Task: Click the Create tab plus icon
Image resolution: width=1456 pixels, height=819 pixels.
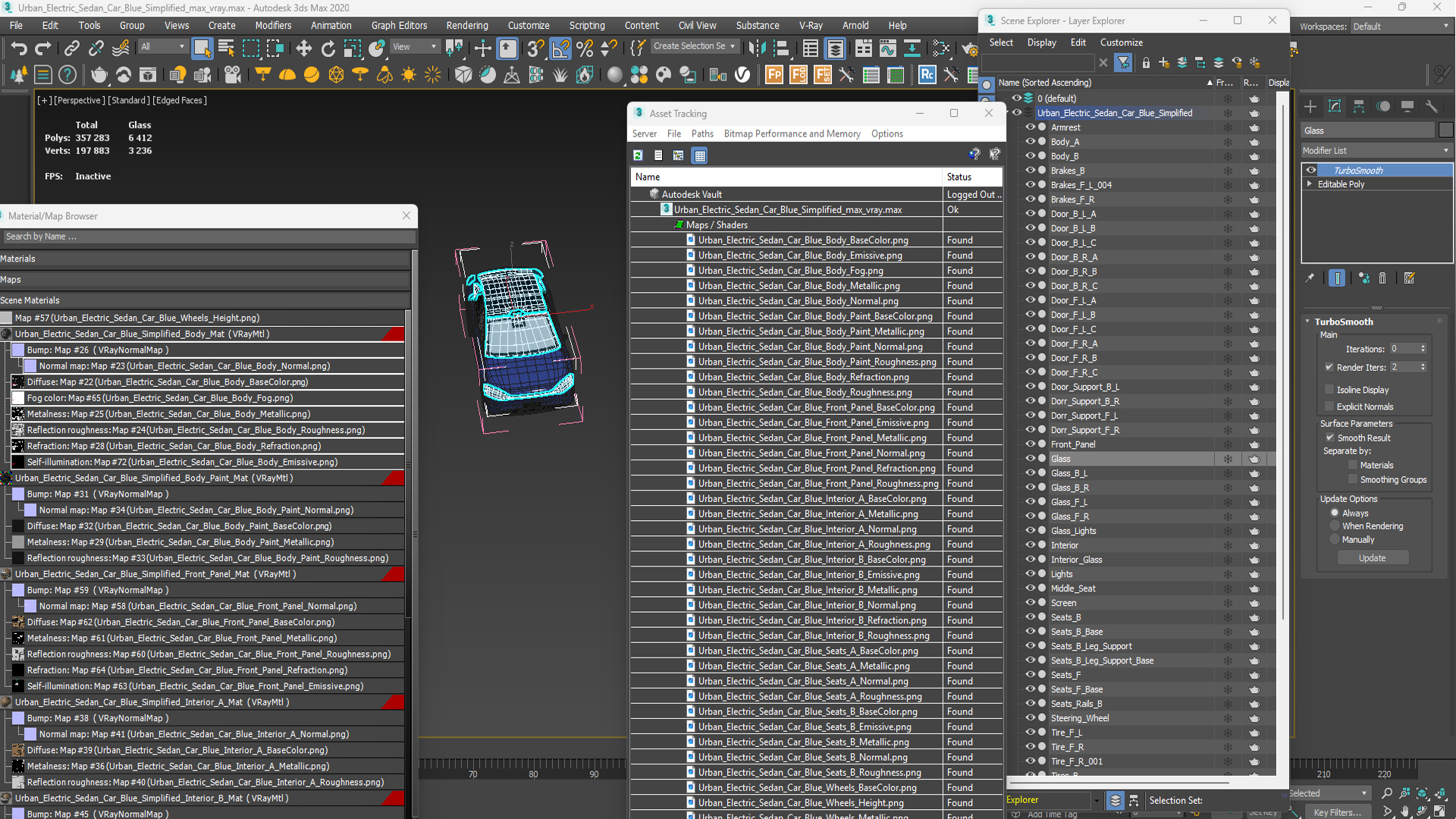Action: 1310,106
